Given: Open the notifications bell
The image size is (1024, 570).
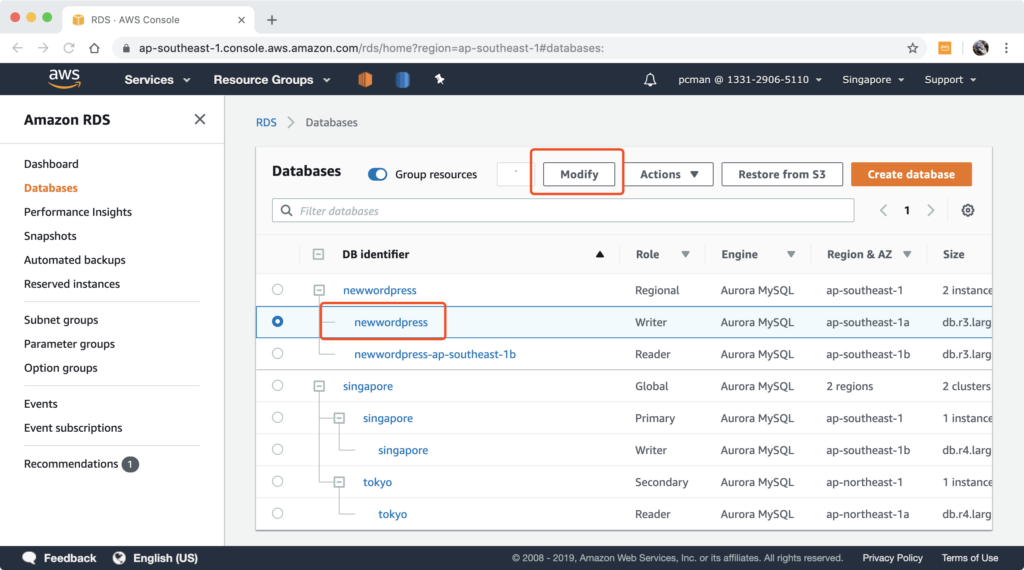Looking at the screenshot, I should tap(650, 80).
